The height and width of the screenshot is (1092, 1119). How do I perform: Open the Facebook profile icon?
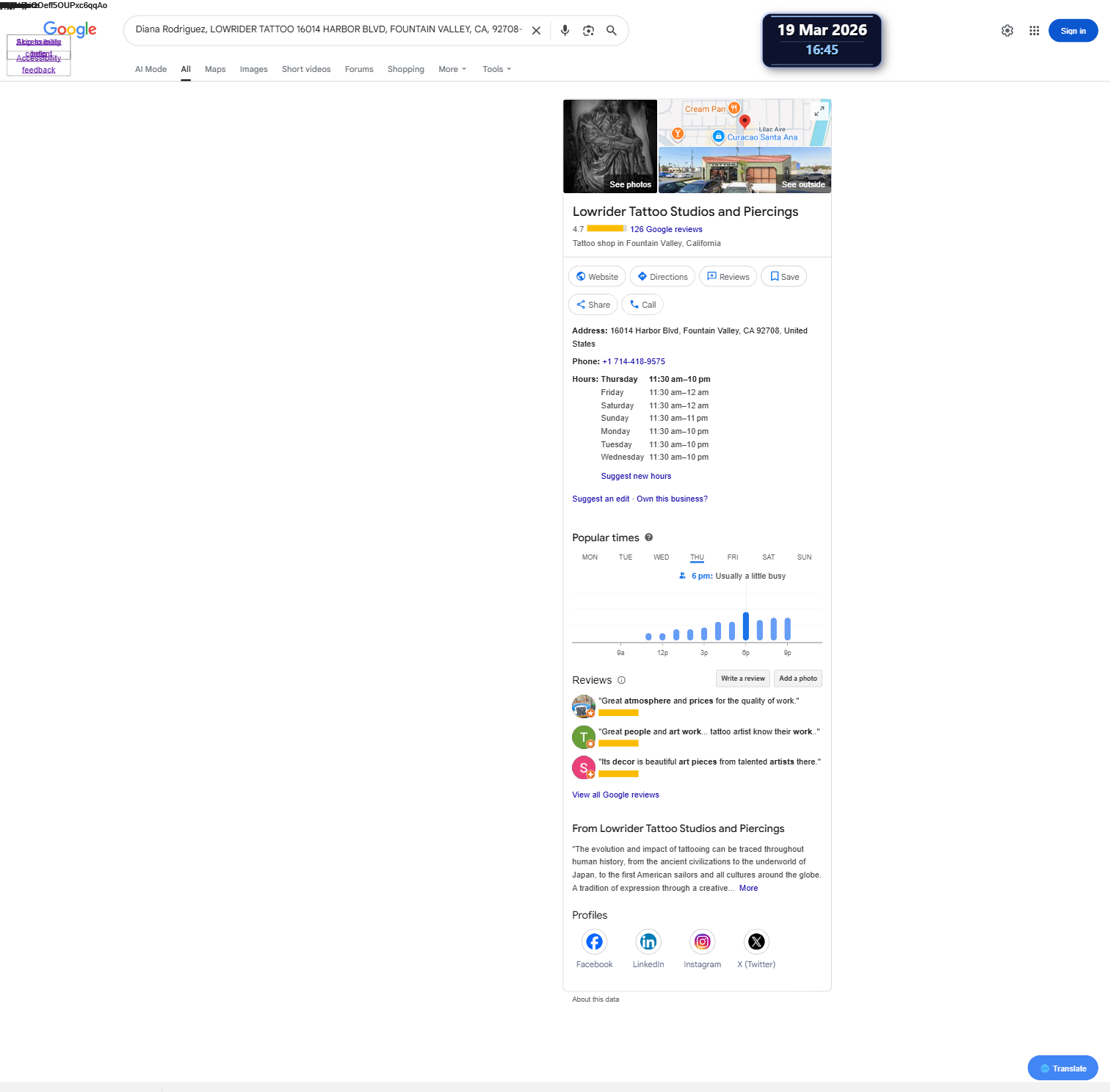coord(594,941)
